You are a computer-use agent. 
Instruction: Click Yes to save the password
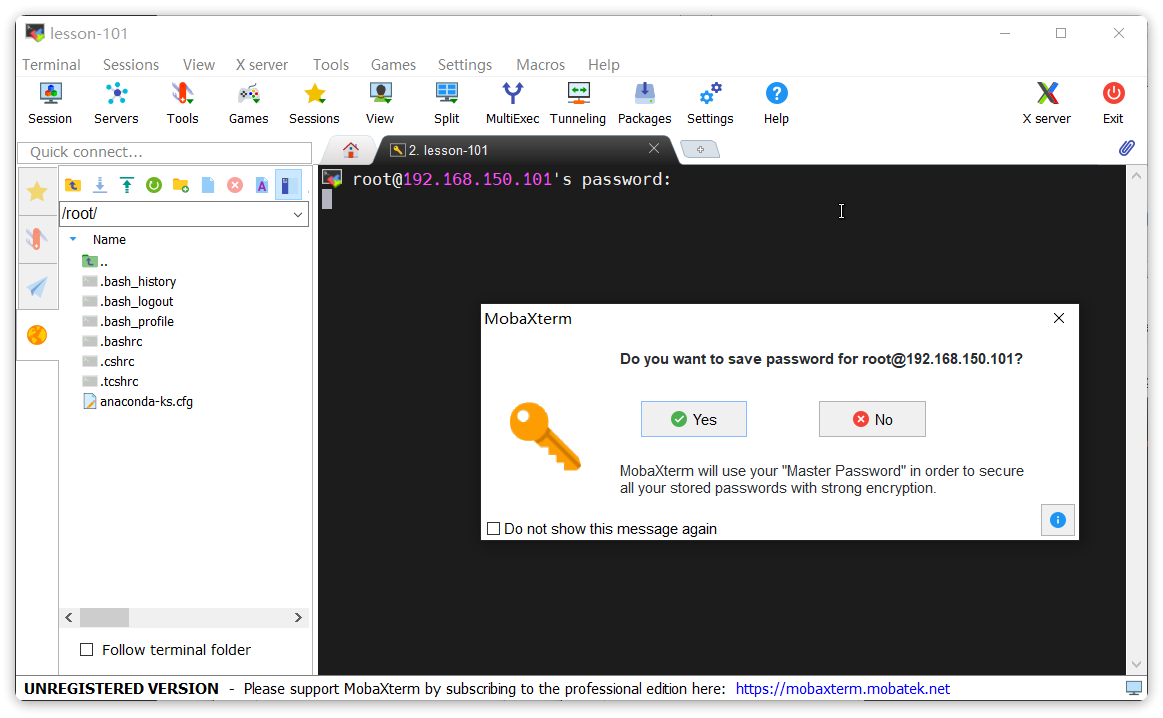(x=694, y=420)
